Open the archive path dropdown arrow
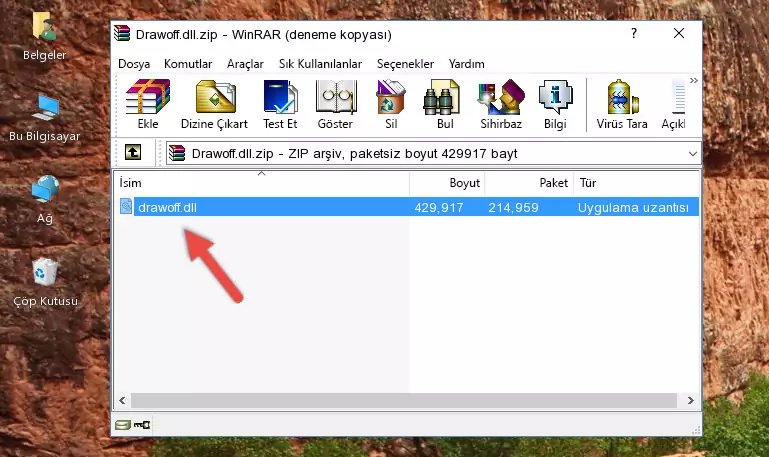Viewport: 769px width, 457px height. (692, 153)
